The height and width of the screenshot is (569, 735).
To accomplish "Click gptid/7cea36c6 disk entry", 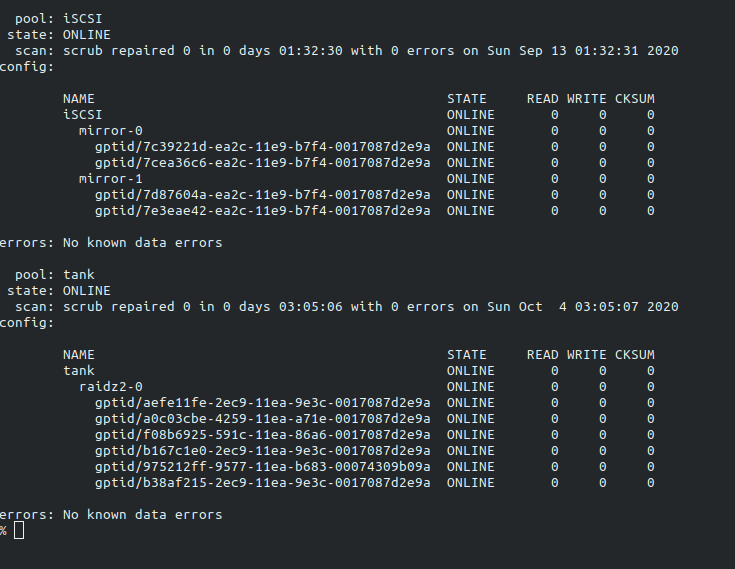I will pos(262,163).
